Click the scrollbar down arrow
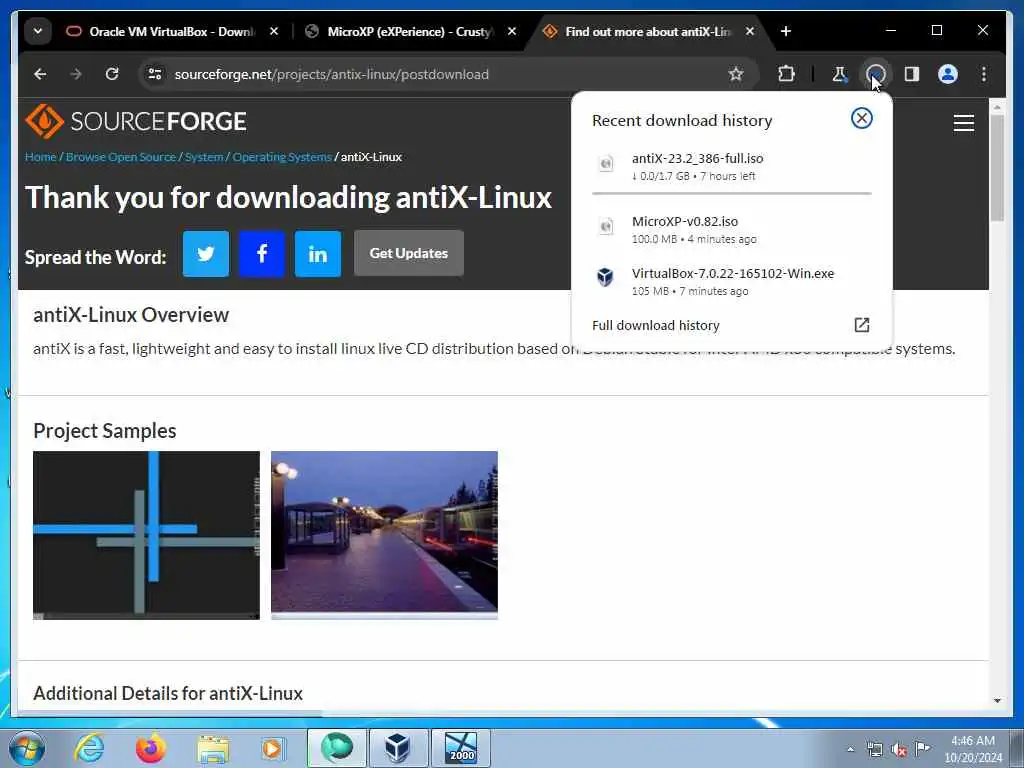The image size is (1024, 768). pyautogui.click(x=997, y=701)
